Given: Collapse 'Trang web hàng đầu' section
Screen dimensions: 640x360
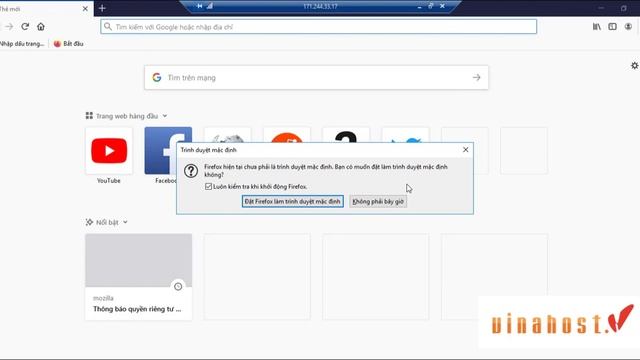Looking at the screenshot, I should [164, 116].
